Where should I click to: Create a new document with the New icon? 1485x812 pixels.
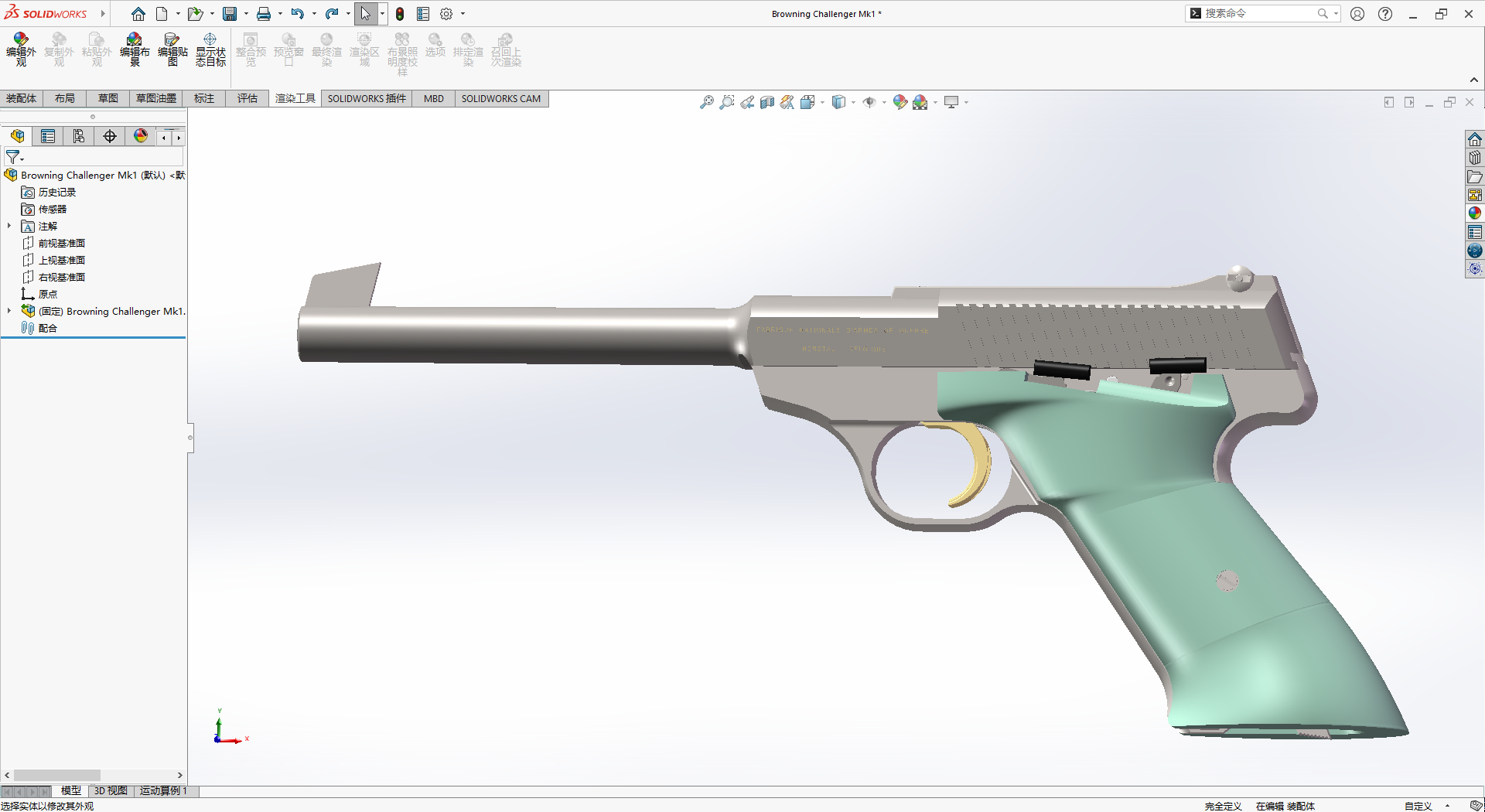pyautogui.click(x=162, y=14)
